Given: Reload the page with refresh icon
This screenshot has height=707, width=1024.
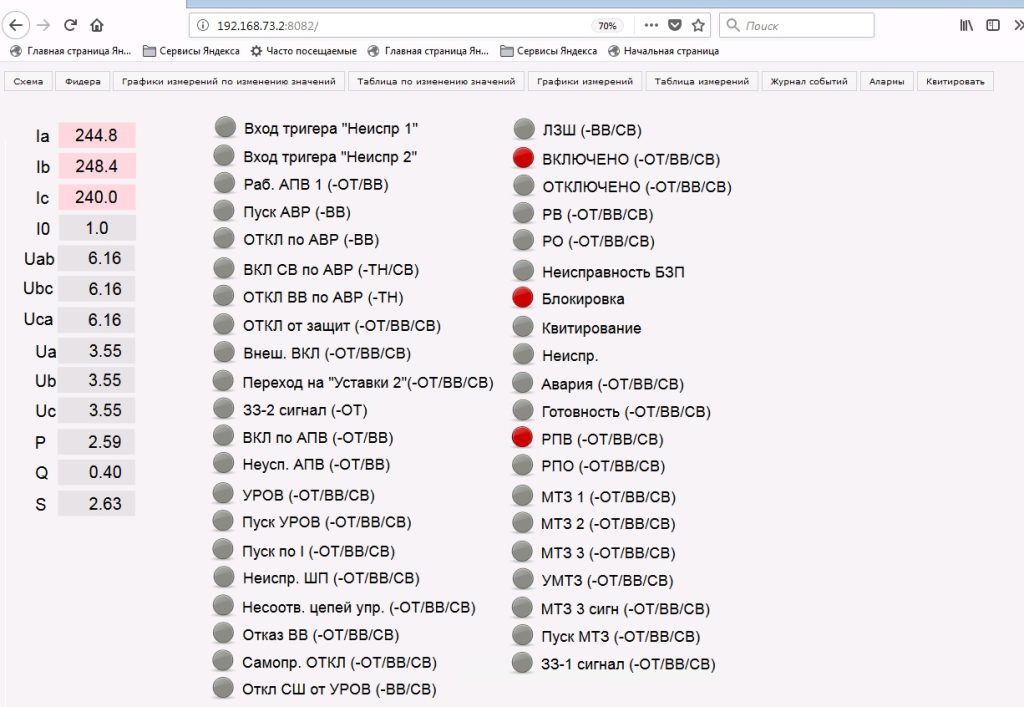Looking at the screenshot, I should [70, 25].
